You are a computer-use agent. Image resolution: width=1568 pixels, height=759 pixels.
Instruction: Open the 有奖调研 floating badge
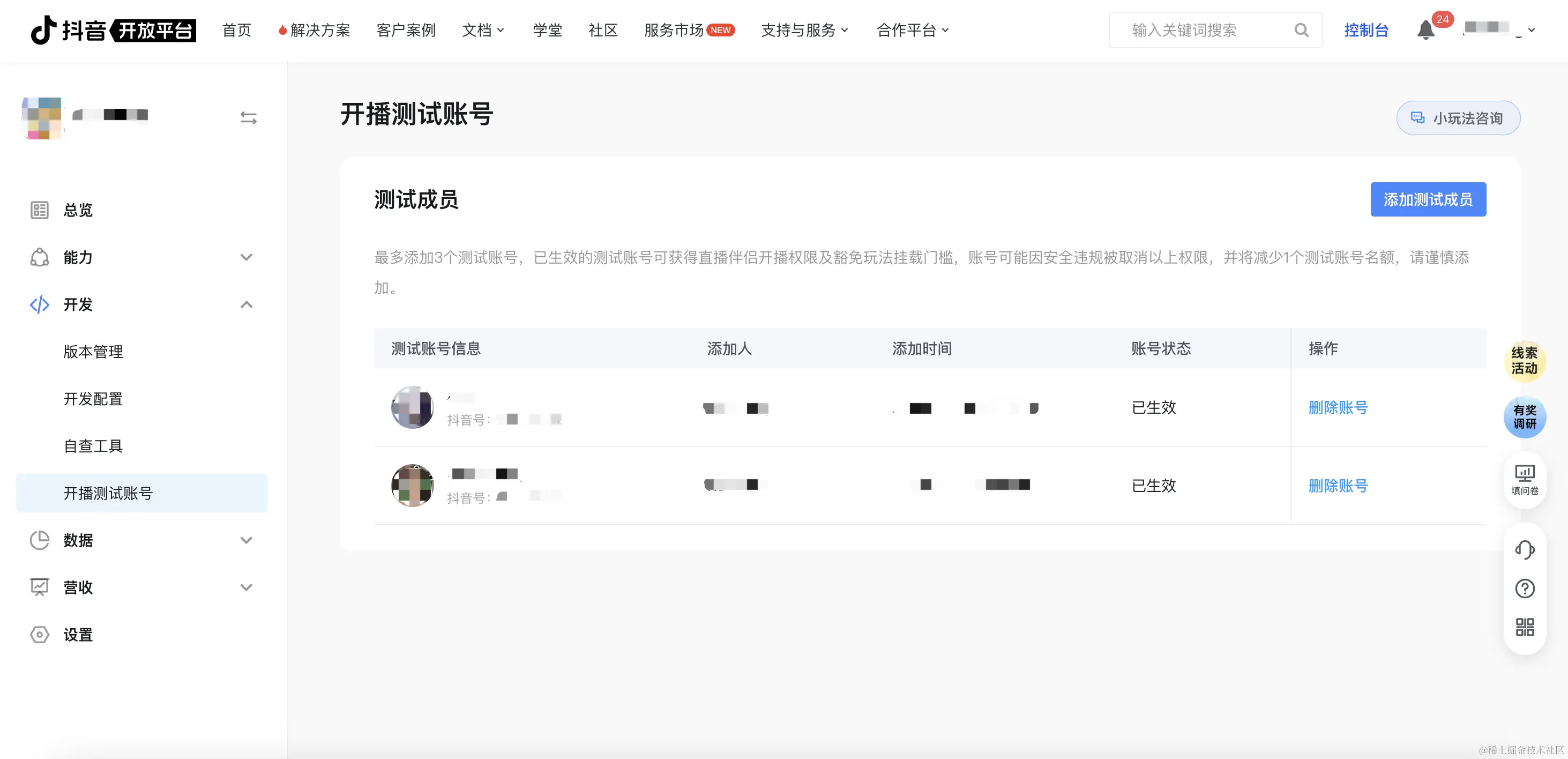(1524, 417)
